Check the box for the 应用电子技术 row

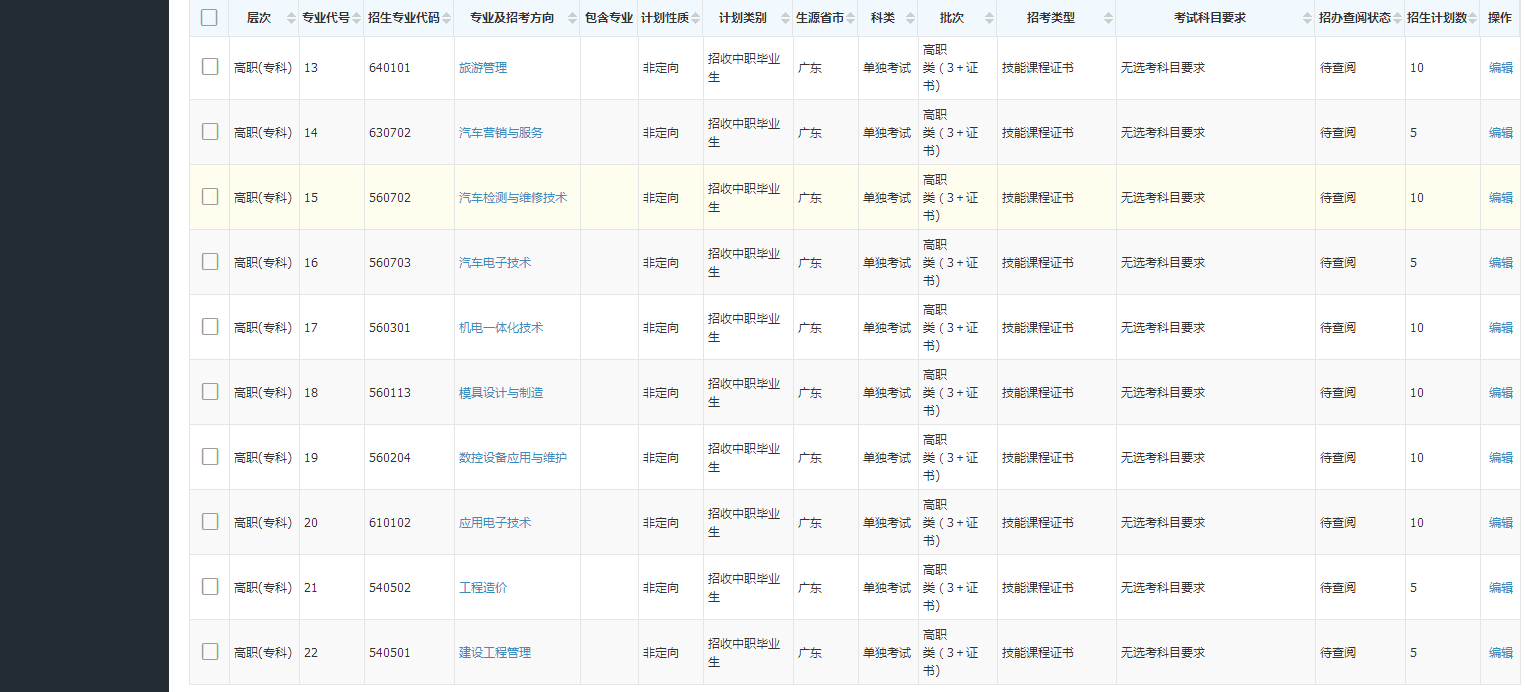(x=210, y=521)
